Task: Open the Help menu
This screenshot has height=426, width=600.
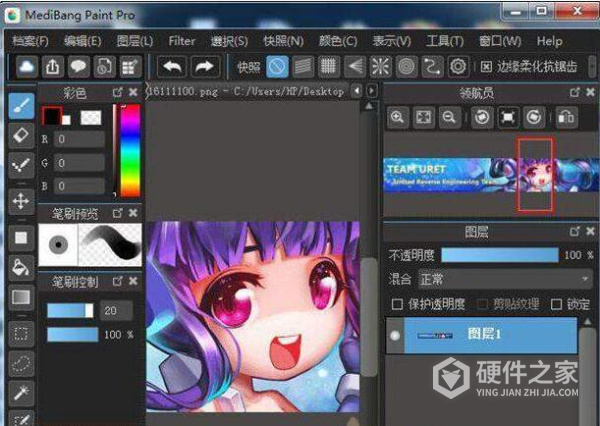Action: point(549,41)
